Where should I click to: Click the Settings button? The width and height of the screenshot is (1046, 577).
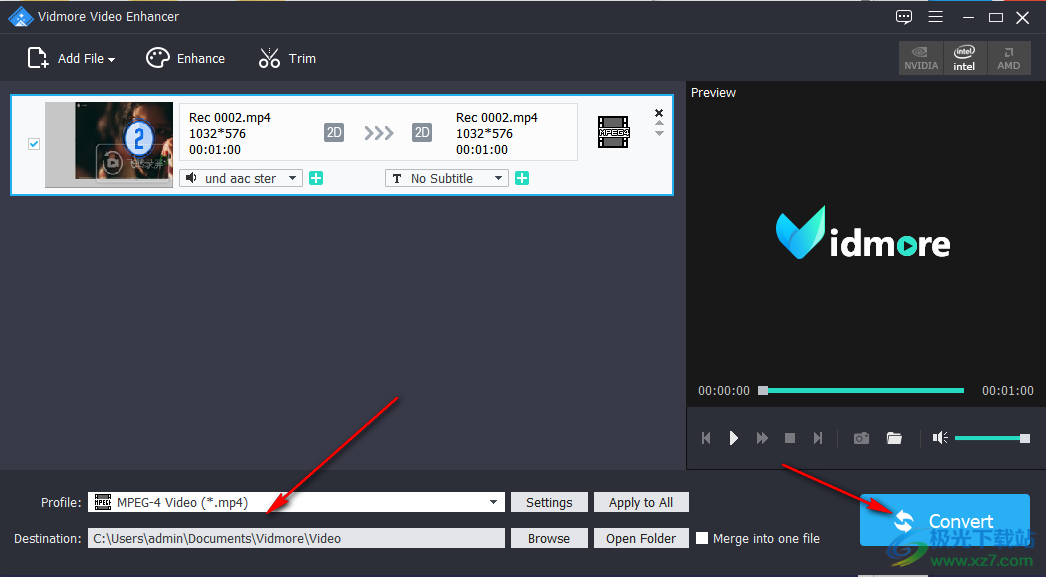[549, 502]
